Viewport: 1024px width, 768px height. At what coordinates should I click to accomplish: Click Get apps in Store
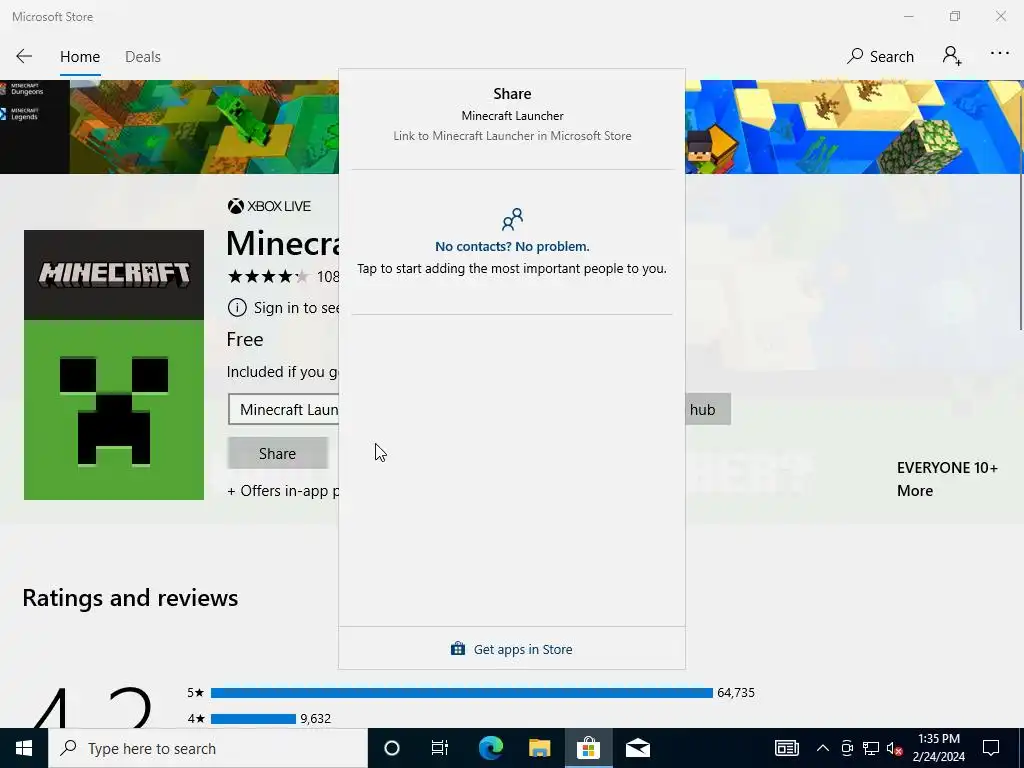point(512,649)
